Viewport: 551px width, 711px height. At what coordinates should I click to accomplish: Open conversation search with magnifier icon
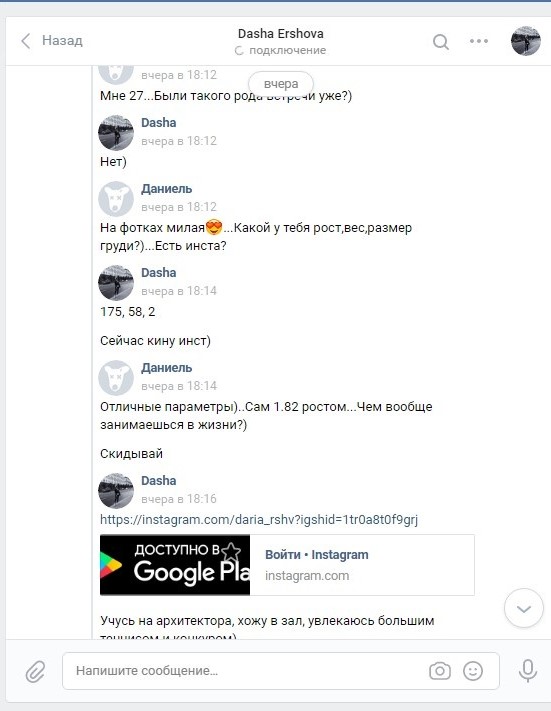click(440, 42)
